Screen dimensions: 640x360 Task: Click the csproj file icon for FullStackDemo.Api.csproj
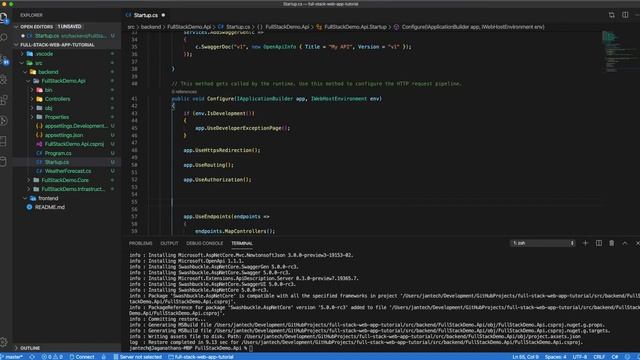click(x=39, y=144)
